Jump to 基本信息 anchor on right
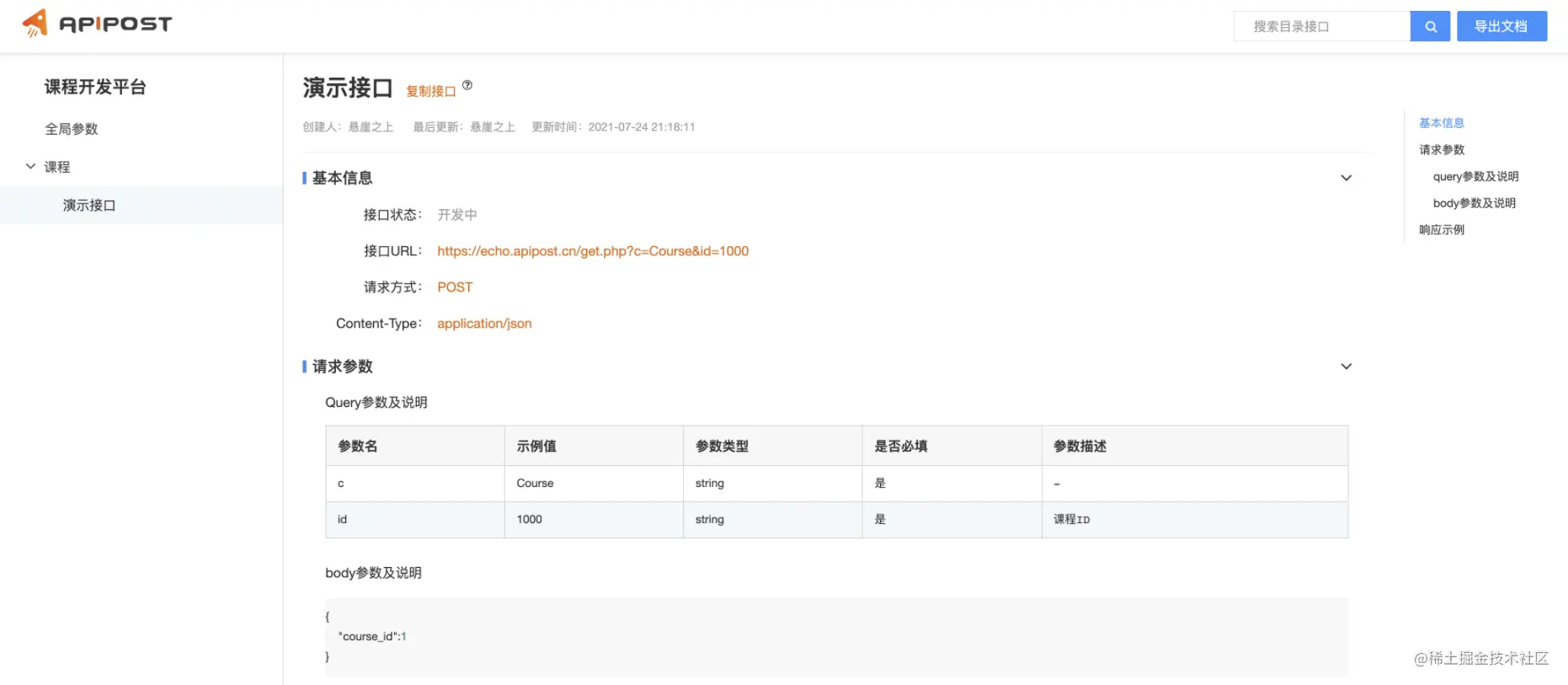This screenshot has width=1568, height=685. 1441,123
